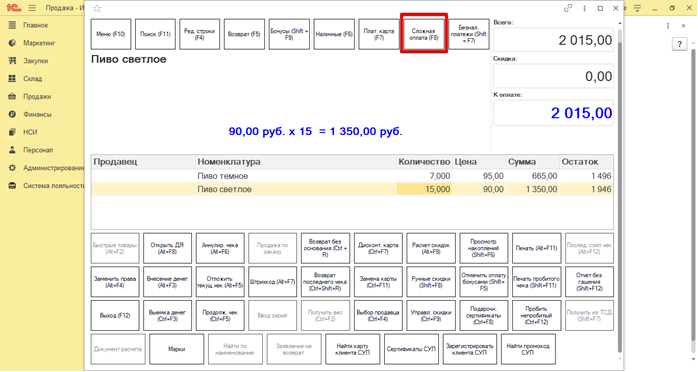
Task: Open the window's three-dot options menu
Action: click(584, 8)
